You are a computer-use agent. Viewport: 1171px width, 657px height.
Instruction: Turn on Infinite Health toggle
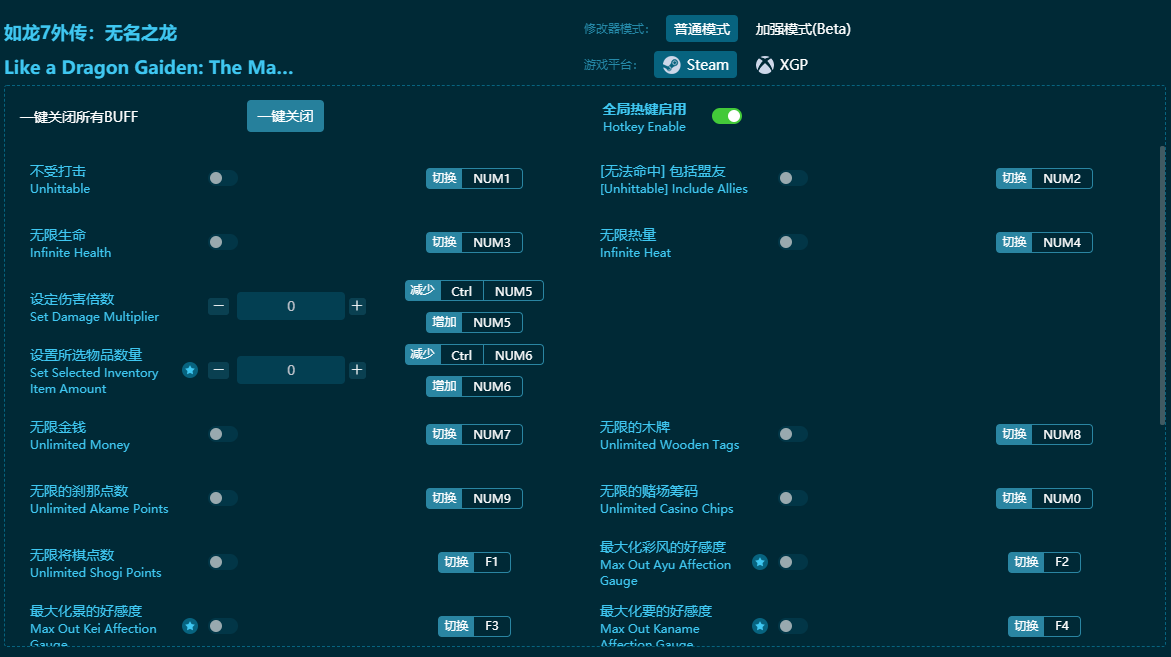pos(223,242)
